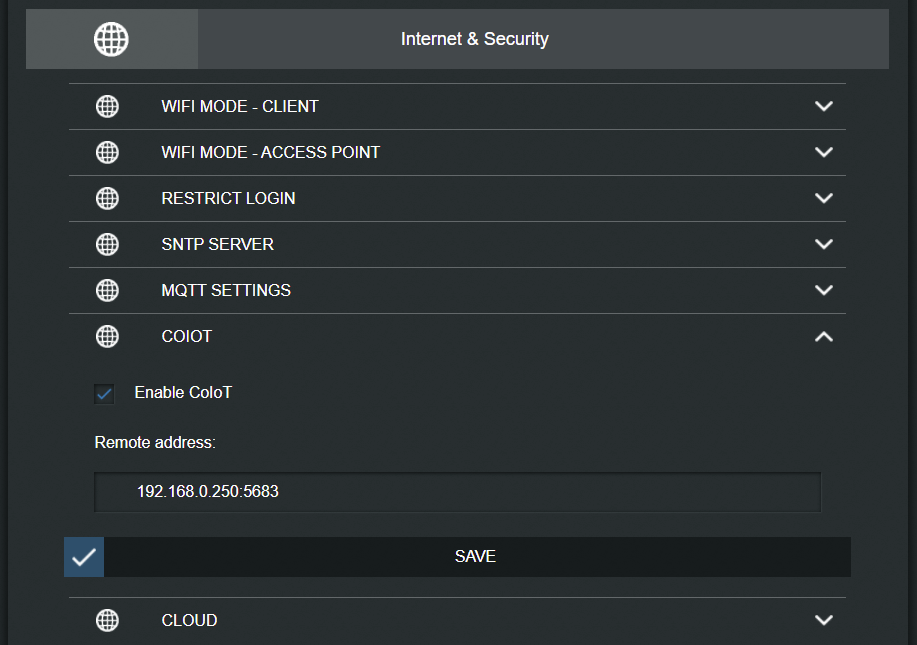Screen dimensions: 917x645
Task: Click globe icon next to CLOUD
Action: [107, 620]
